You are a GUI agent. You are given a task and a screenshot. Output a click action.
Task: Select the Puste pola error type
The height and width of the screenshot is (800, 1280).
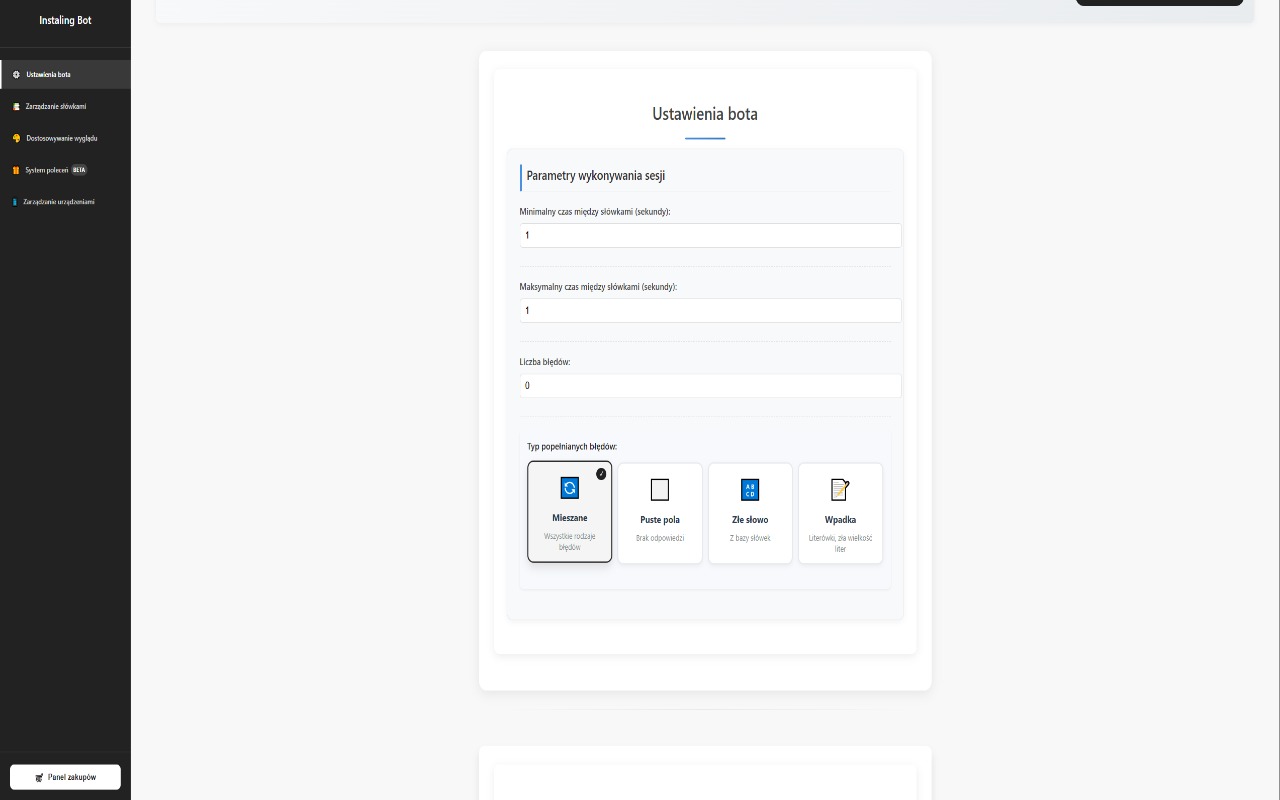[x=659, y=513]
